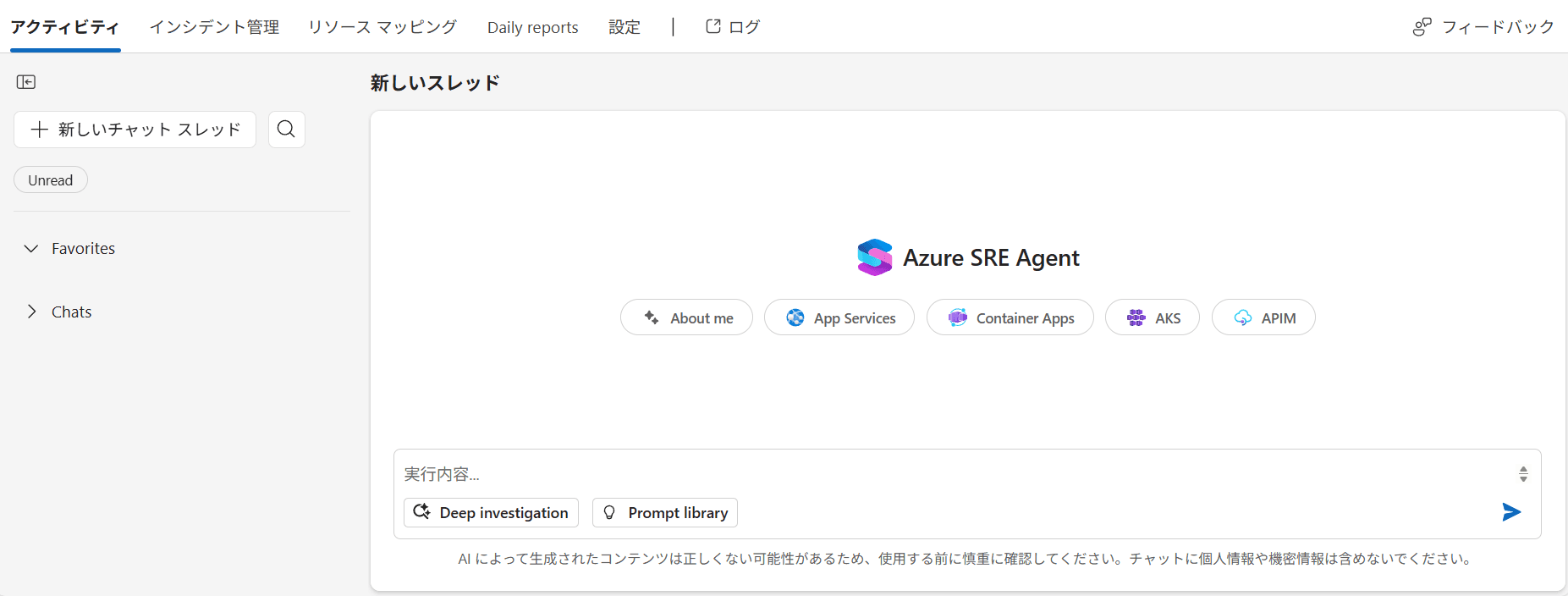Viewport: 1568px width, 596px height.
Task: Click the feedback person icon
Action: point(1422,27)
